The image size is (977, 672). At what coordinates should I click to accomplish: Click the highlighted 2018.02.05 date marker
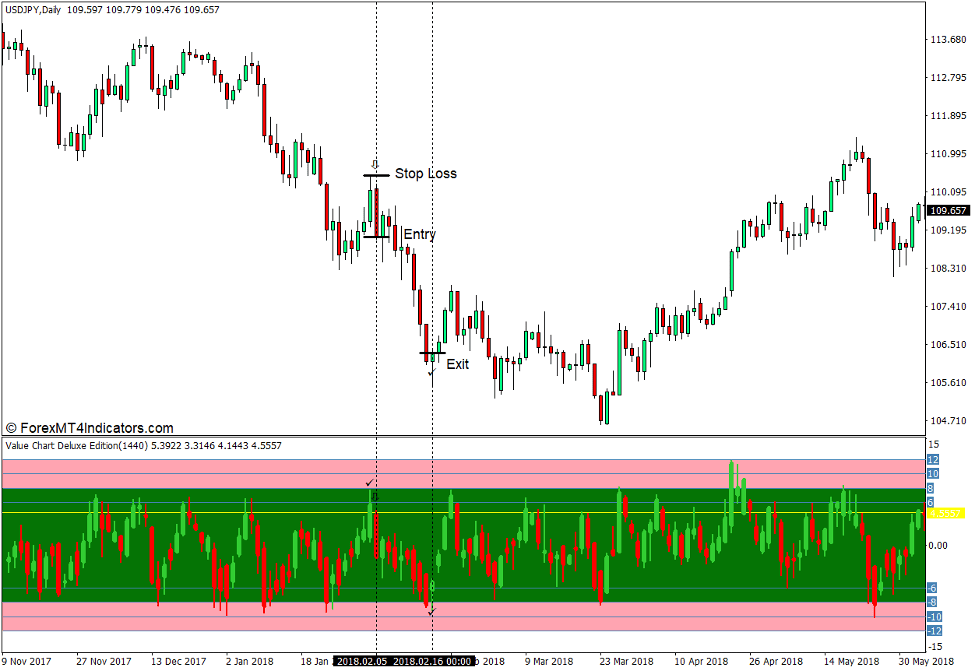(363, 661)
